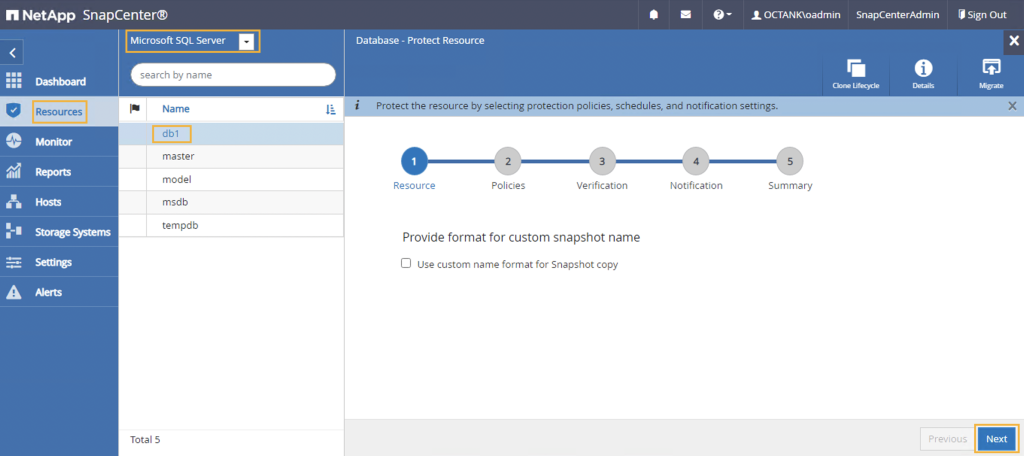1024x456 pixels.
Task: Open the help question mark menu
Action: [x=722, y=14]
